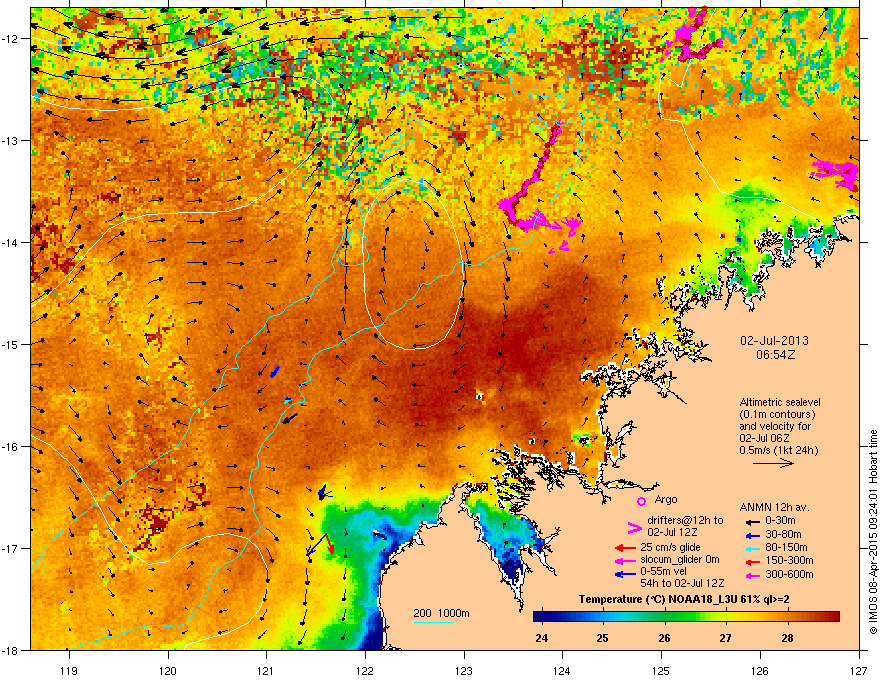This screenshot has height=680, width=880.
Task: Click the colorbar tick label 24
Action: 542,638
